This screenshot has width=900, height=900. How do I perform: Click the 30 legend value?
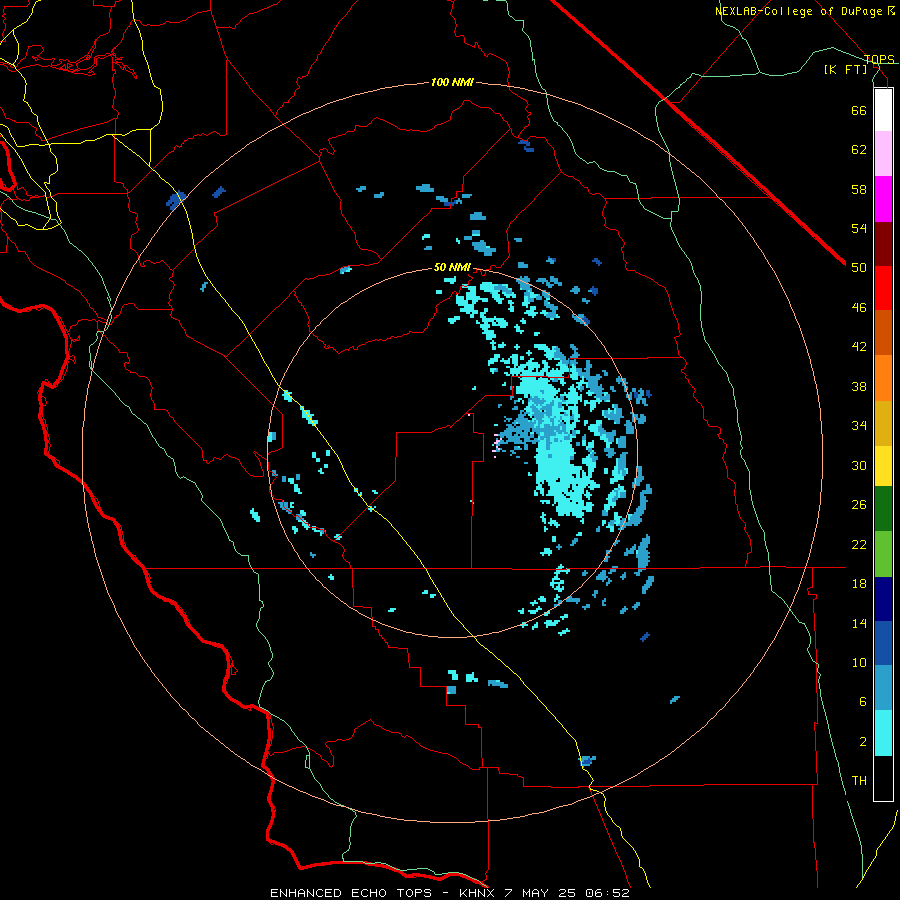click(859, 465)
